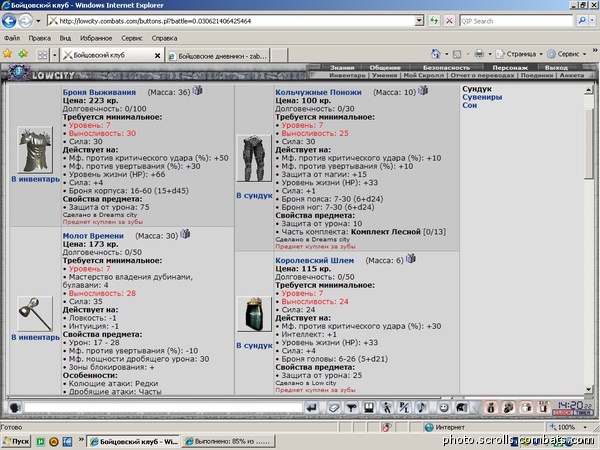This screenshot has height=450, width=600.
Task: Select Безопасность in game top menu
Action: pyautogui.click(x=446, y=68)
